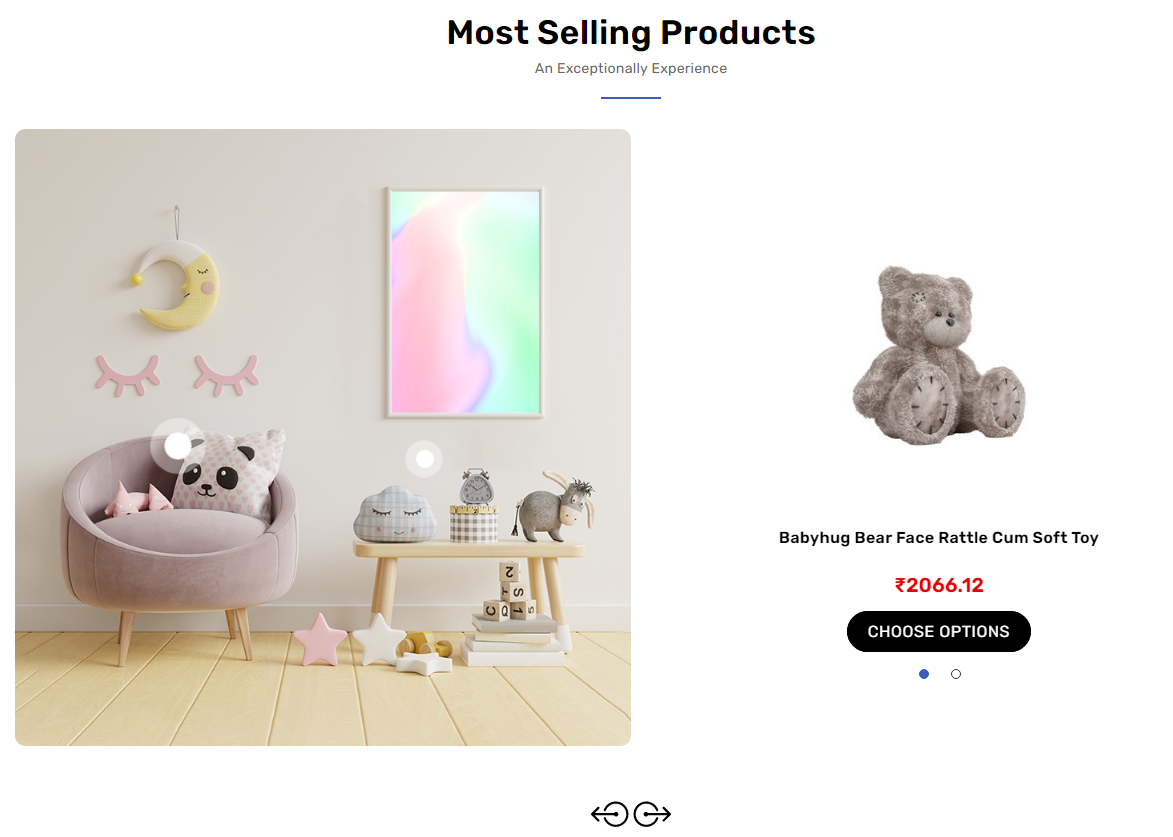Click the yellow sleeping moon wall decoration
1173x837 pixels.
coord(180,288)
